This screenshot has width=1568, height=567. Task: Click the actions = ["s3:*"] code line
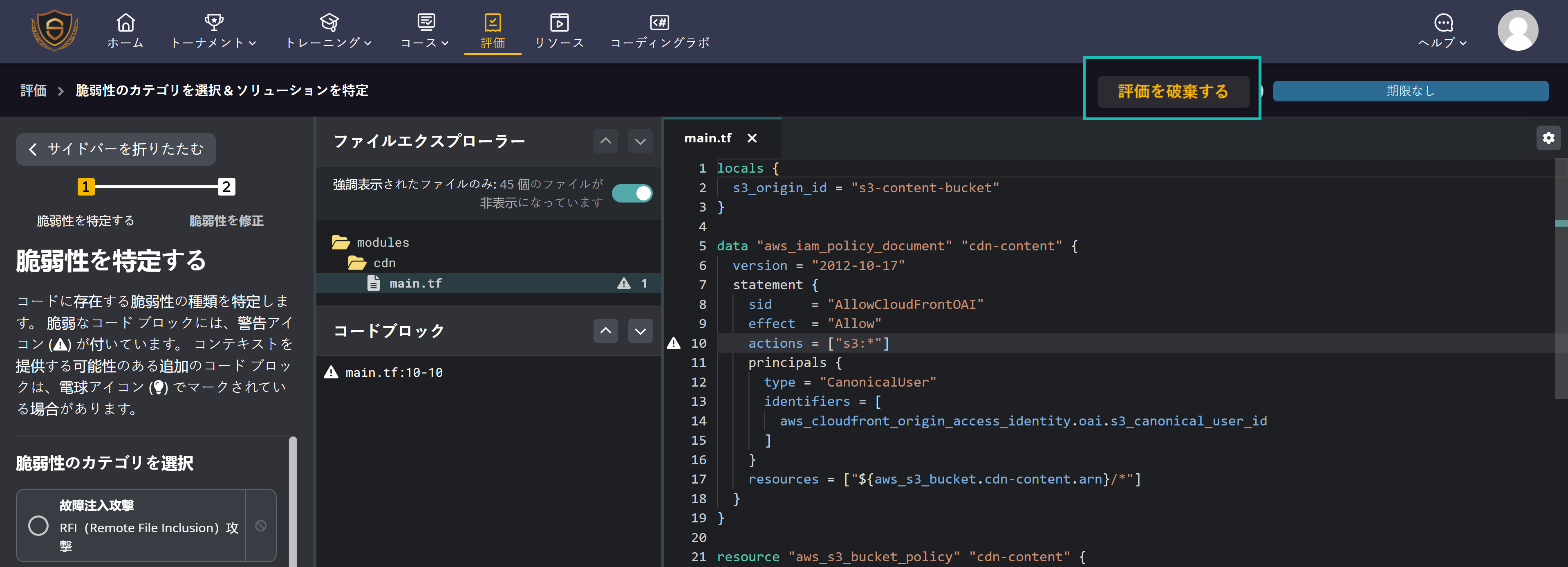click(x=819, y=344)
